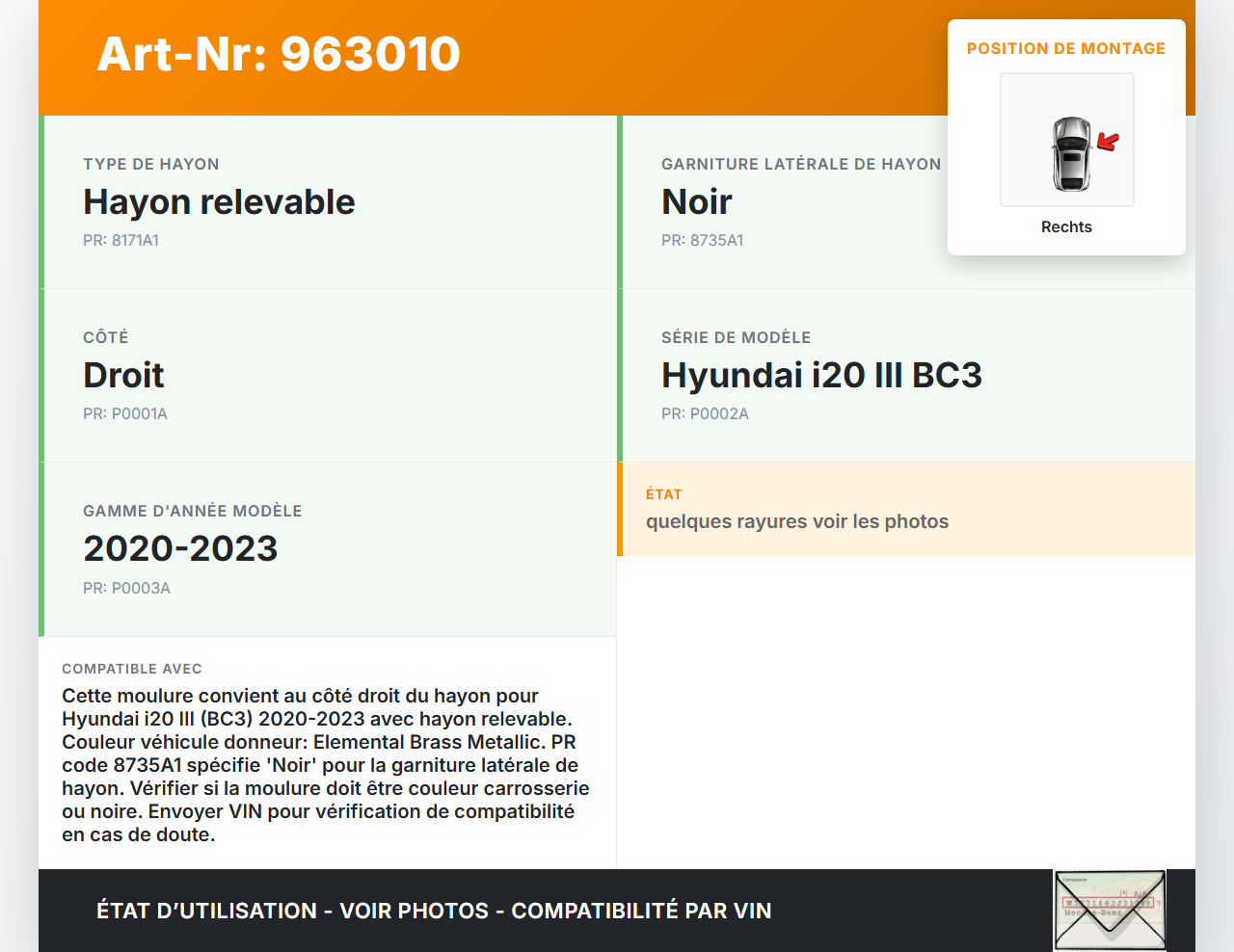Screen dimensions: 1234x952
Task: Click the 'Compatible avec' description paragraph
Action: pyautogui.click(x=325, y=765)
